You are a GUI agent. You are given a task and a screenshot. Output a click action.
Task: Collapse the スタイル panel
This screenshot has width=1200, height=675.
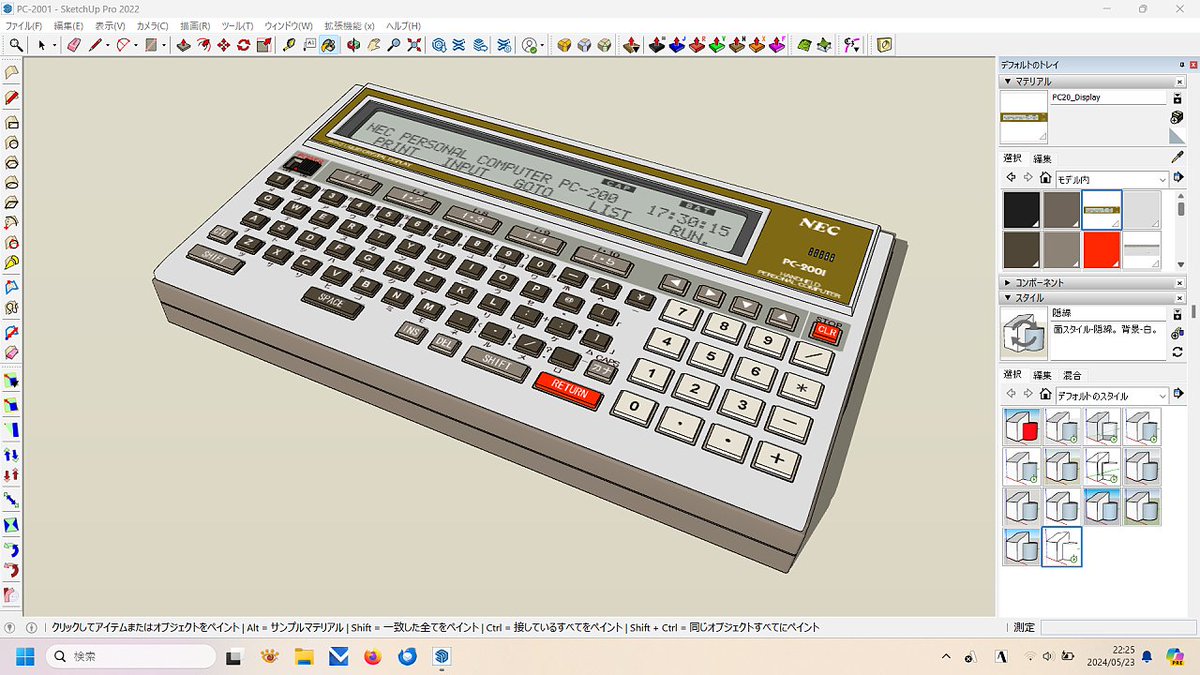point(1008,298)
